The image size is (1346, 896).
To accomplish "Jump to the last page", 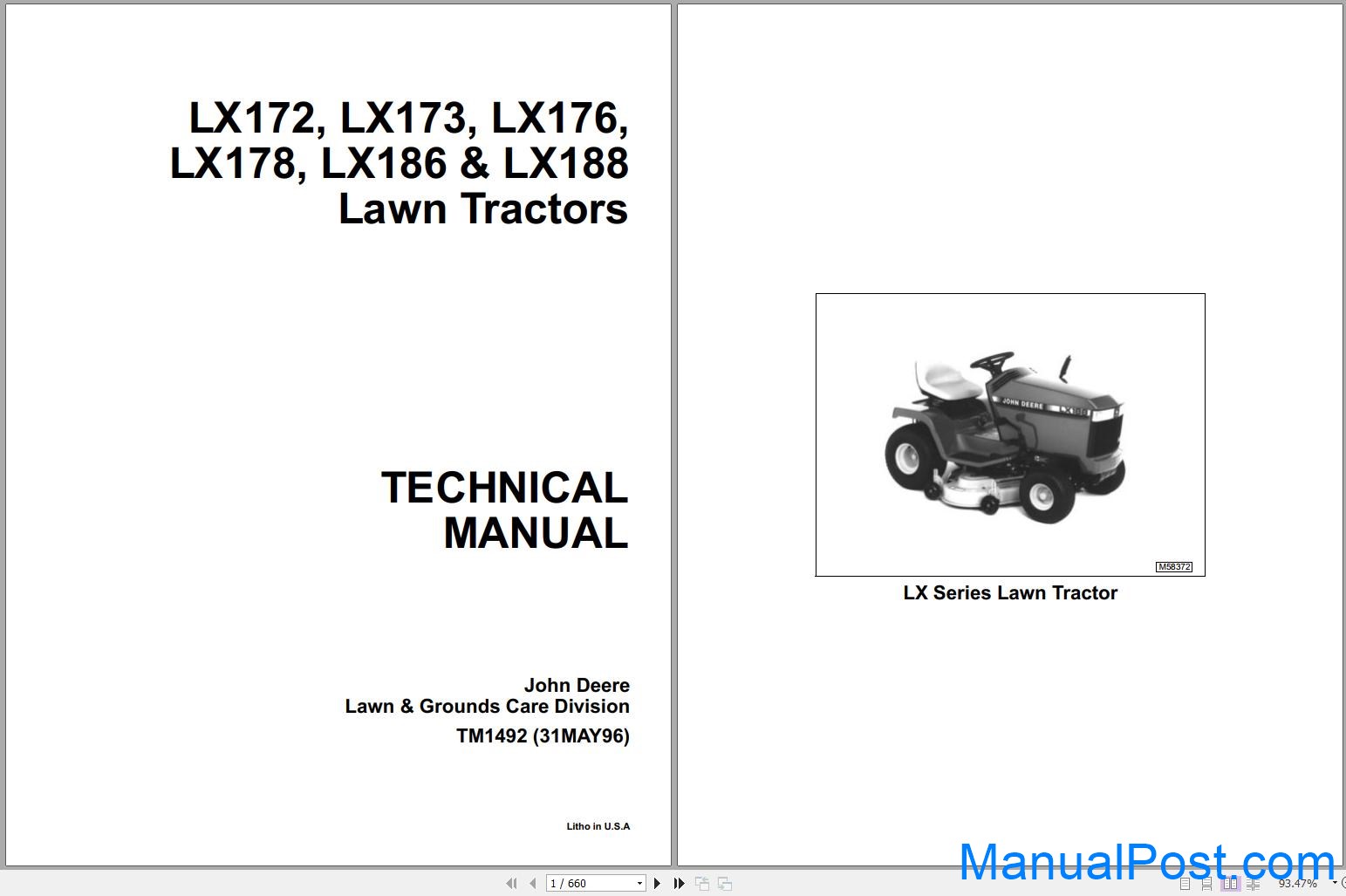I will (679, 884).
